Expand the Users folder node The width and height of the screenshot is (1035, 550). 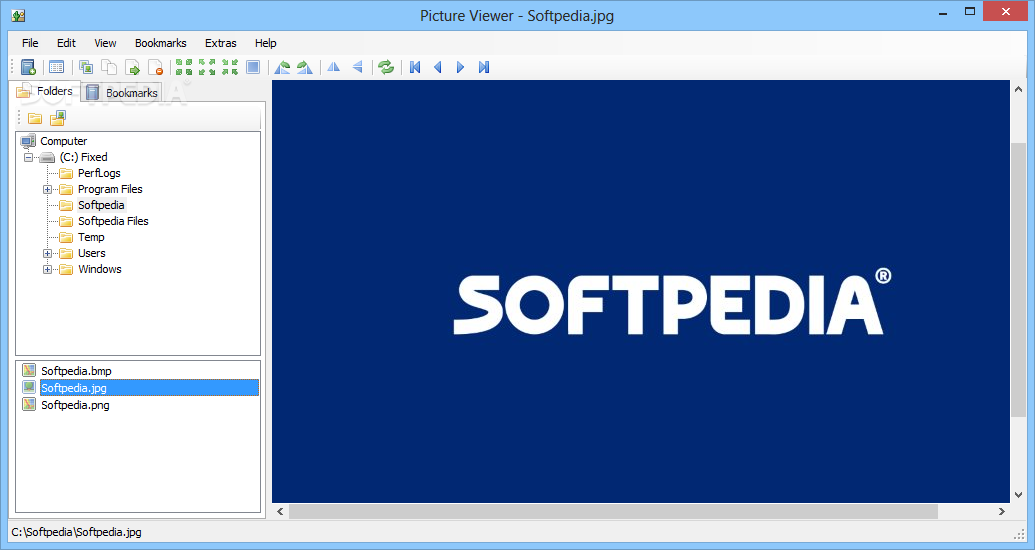click(48, 254)
